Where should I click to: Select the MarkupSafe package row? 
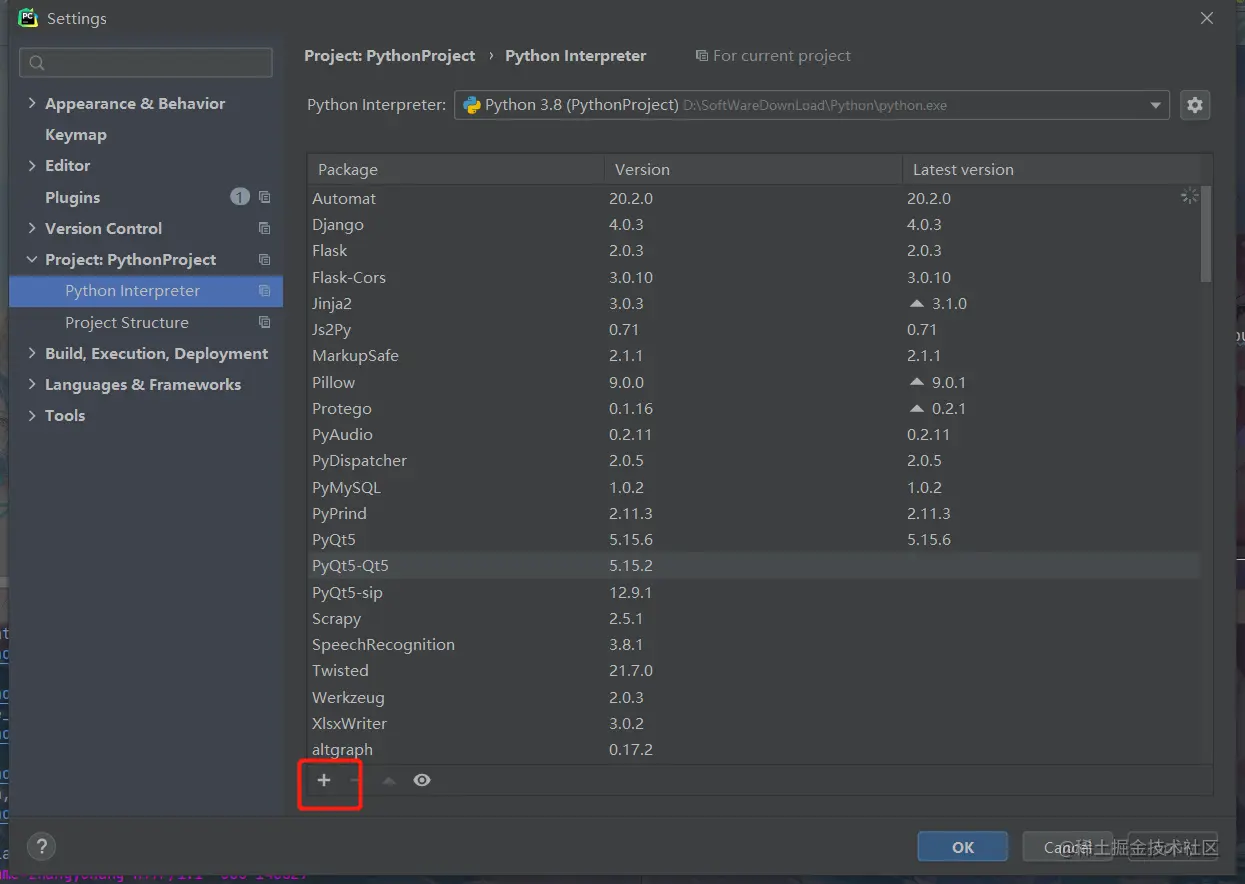pyautogui.click(x=754, y=355)
